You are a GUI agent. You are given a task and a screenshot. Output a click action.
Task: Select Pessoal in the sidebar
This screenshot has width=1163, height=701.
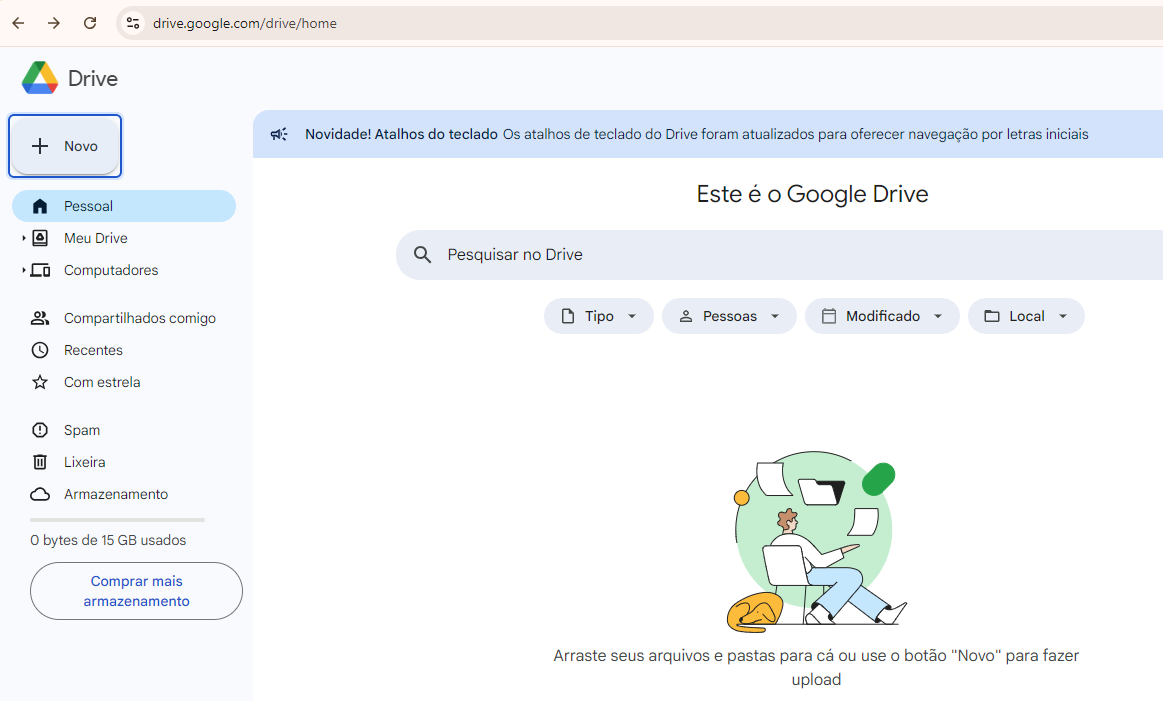[124, 206]
